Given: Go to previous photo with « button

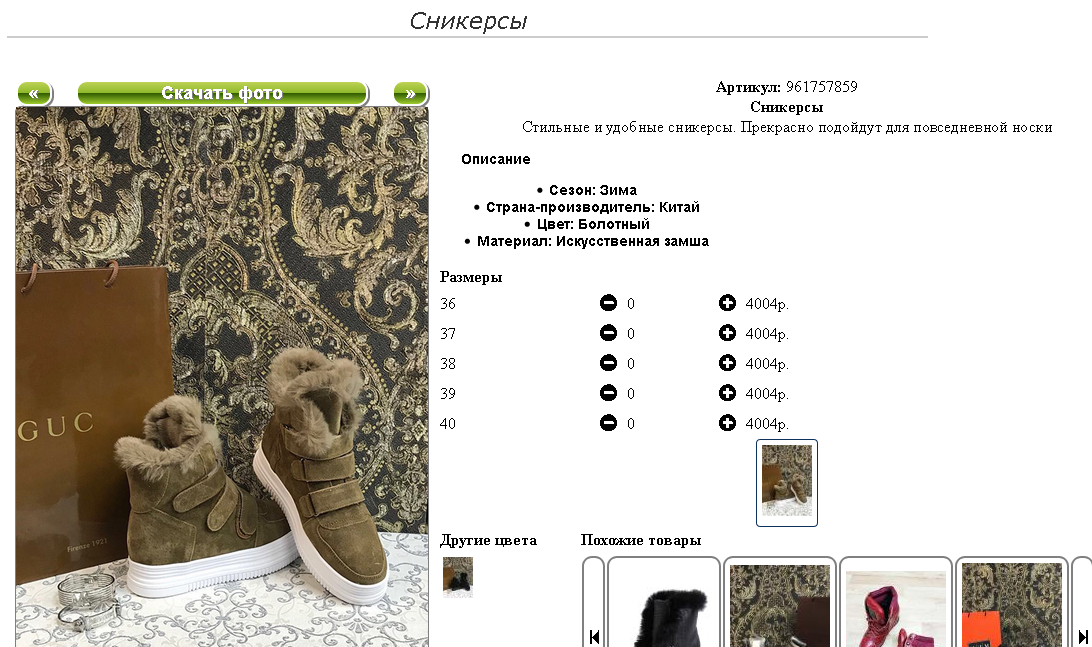Looking at the screenshot, I should (x=34, y=93).
